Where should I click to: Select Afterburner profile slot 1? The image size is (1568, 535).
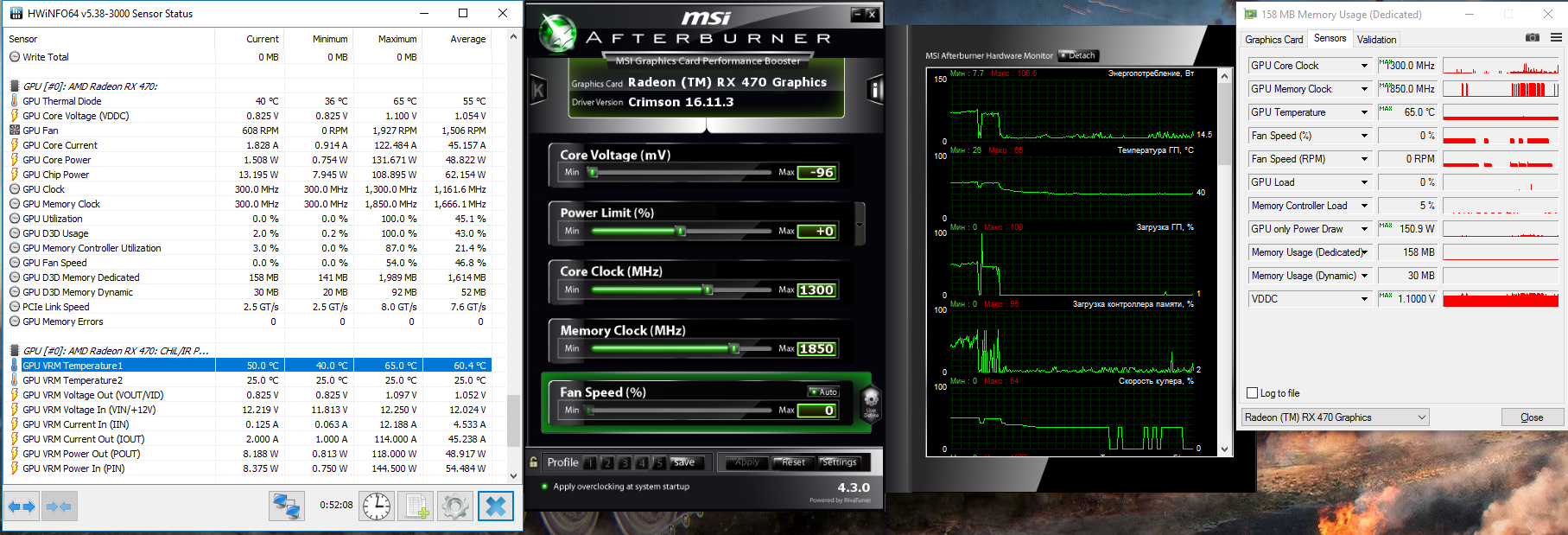(590, 463)
